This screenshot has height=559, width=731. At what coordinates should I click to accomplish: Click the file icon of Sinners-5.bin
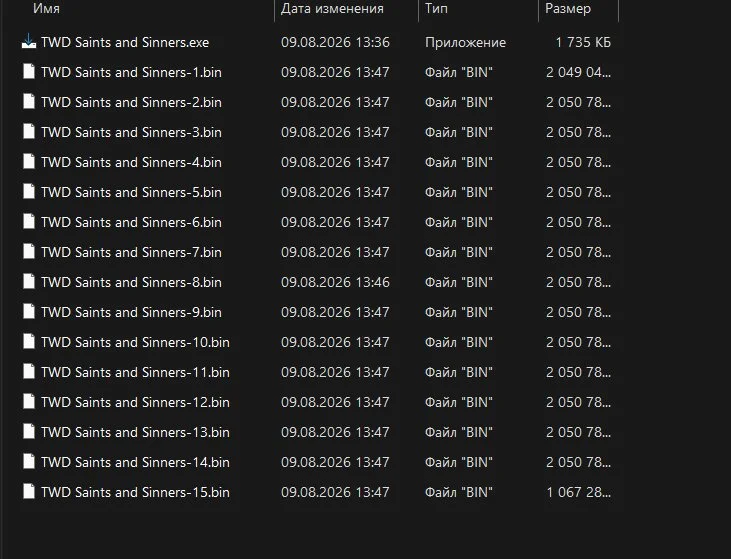[x=29, y=192]
